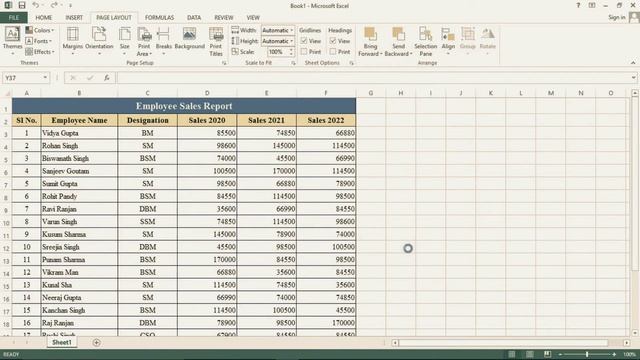Switch to Page Layout view in status bar
This screenshot has height=360, width=640.
point(529,354)
